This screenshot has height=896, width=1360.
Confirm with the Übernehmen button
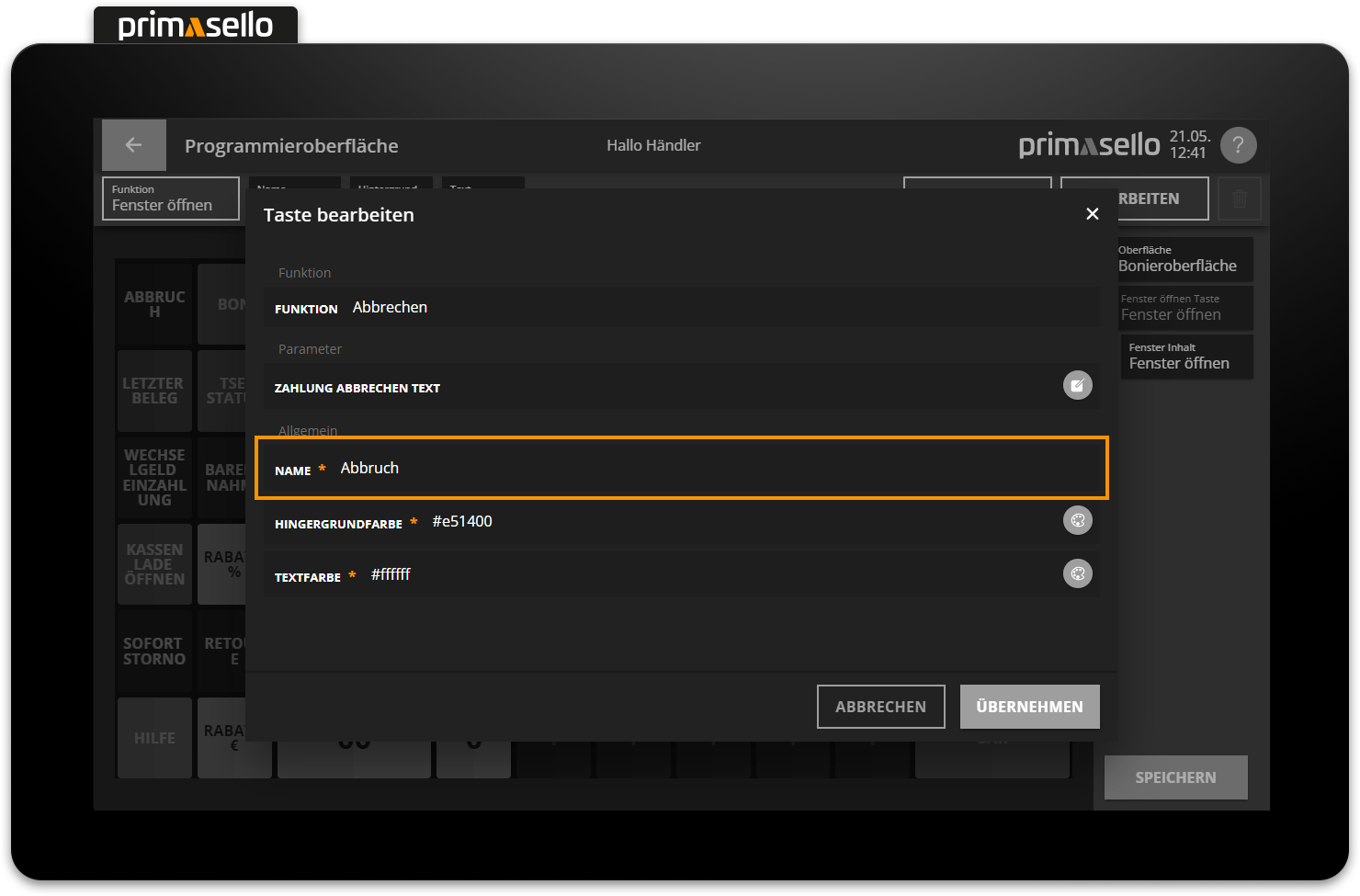[x=1029, y=707]
